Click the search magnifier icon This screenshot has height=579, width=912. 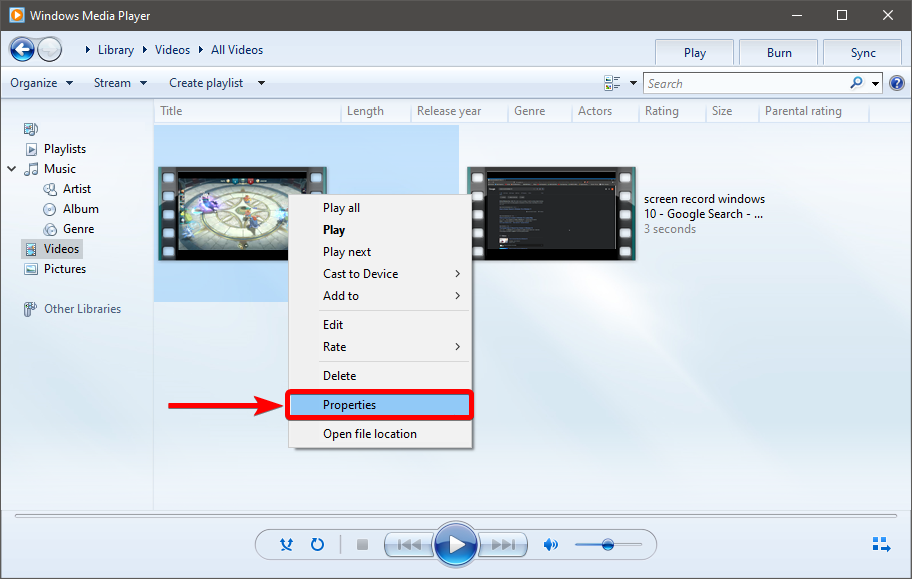tap(856, 83)
